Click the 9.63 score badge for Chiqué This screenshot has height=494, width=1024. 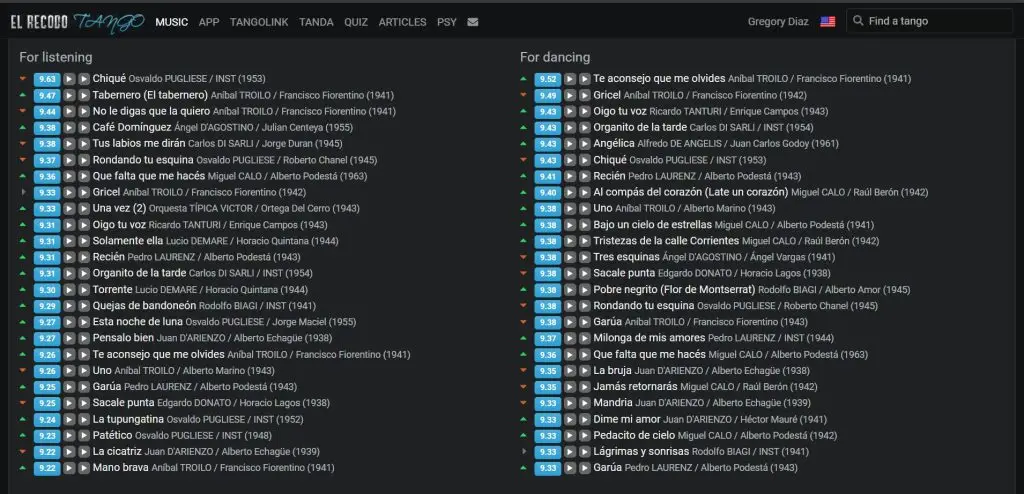tap(47, 79)
